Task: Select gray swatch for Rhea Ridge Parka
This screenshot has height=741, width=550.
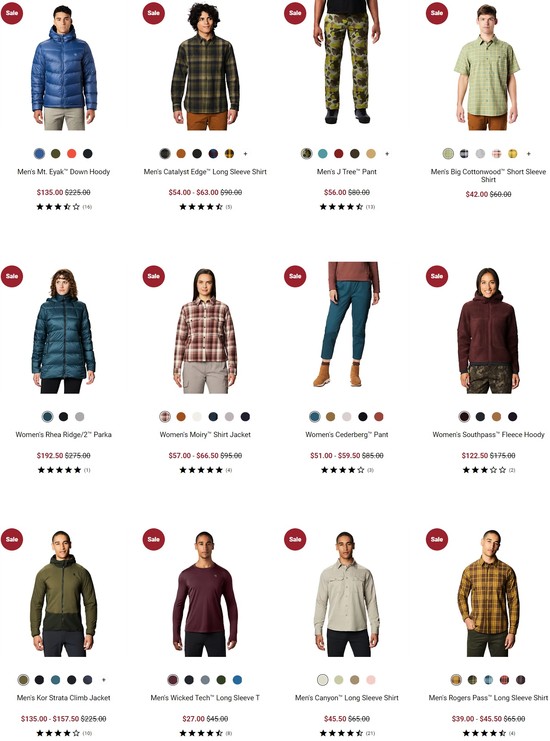Action: click(79, 417)
